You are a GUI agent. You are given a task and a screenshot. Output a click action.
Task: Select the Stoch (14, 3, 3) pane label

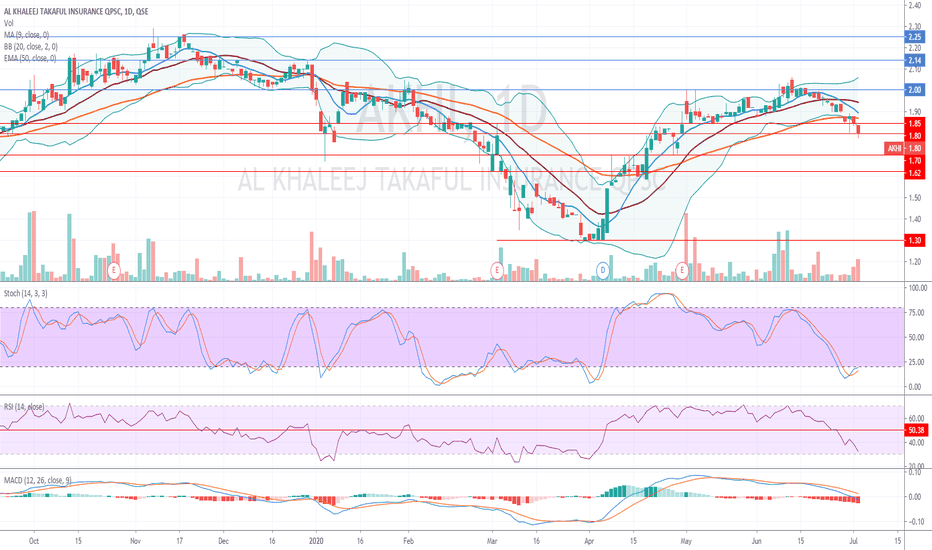[x=26, y=294]
